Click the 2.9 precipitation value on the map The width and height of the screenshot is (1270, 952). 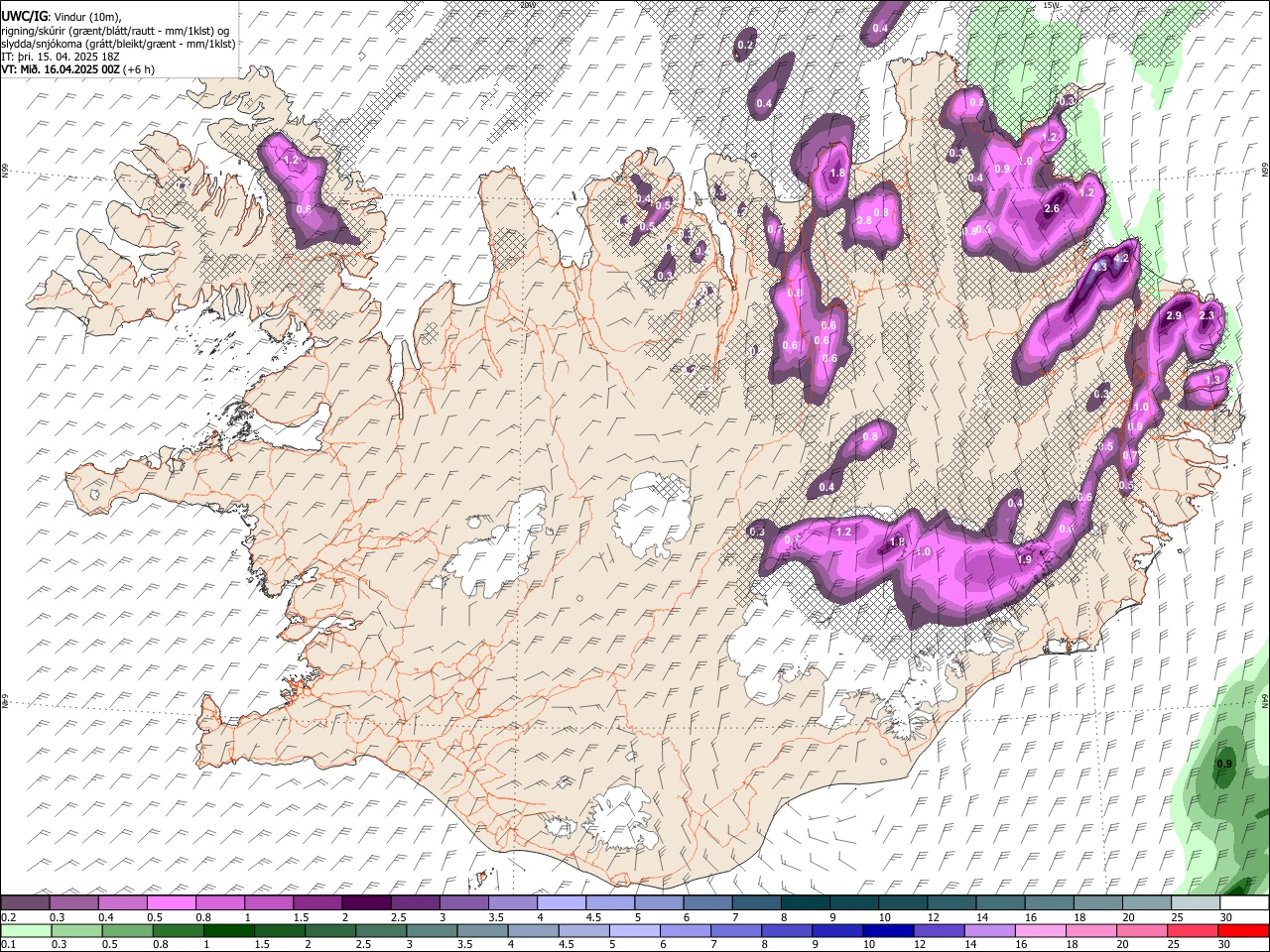(1174, 315)
